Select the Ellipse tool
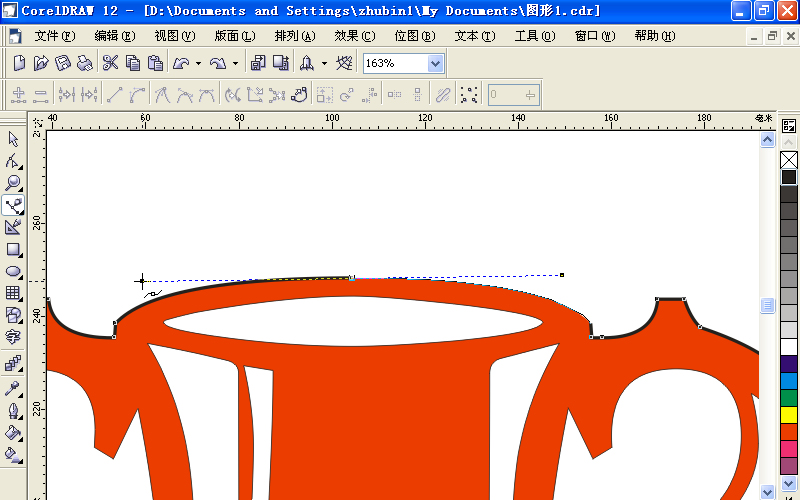This screenshot has height=500, width=800. point(13,271)
